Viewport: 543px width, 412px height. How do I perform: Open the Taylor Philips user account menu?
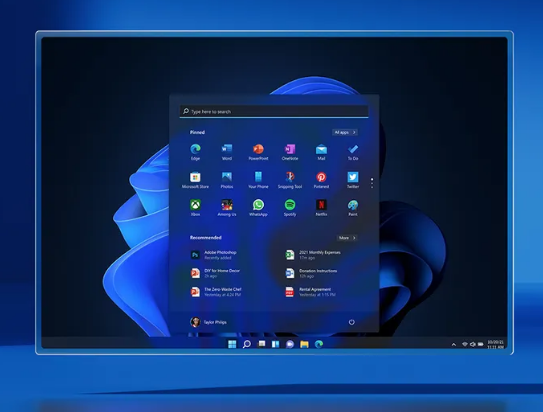[x=208, y=322]
